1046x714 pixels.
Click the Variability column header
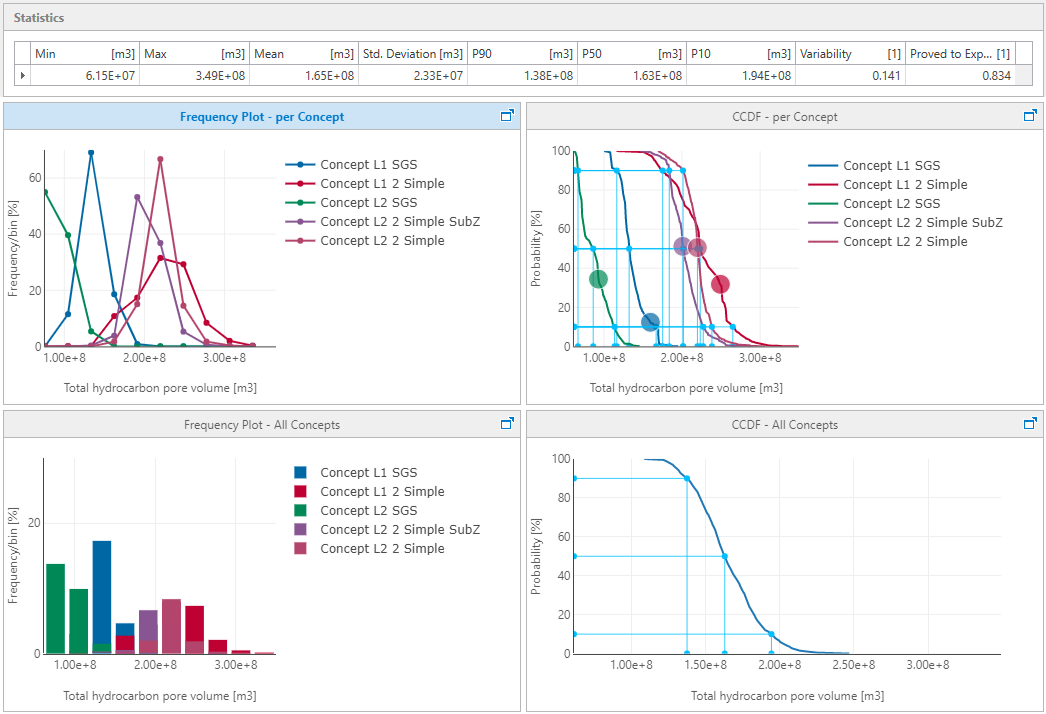849,54
